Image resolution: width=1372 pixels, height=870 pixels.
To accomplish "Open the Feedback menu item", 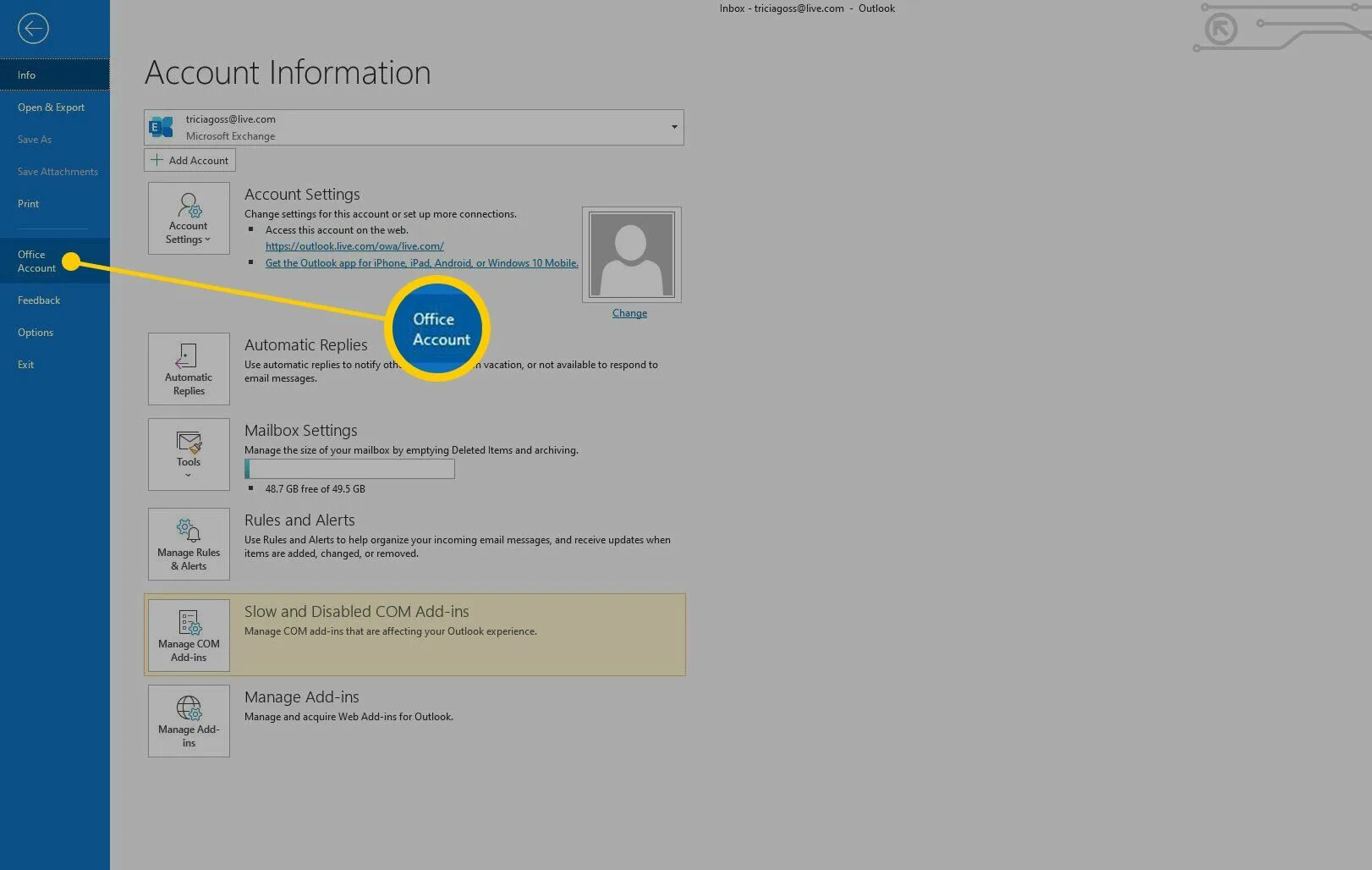I will pyautogui.click(x=55, y=300).
